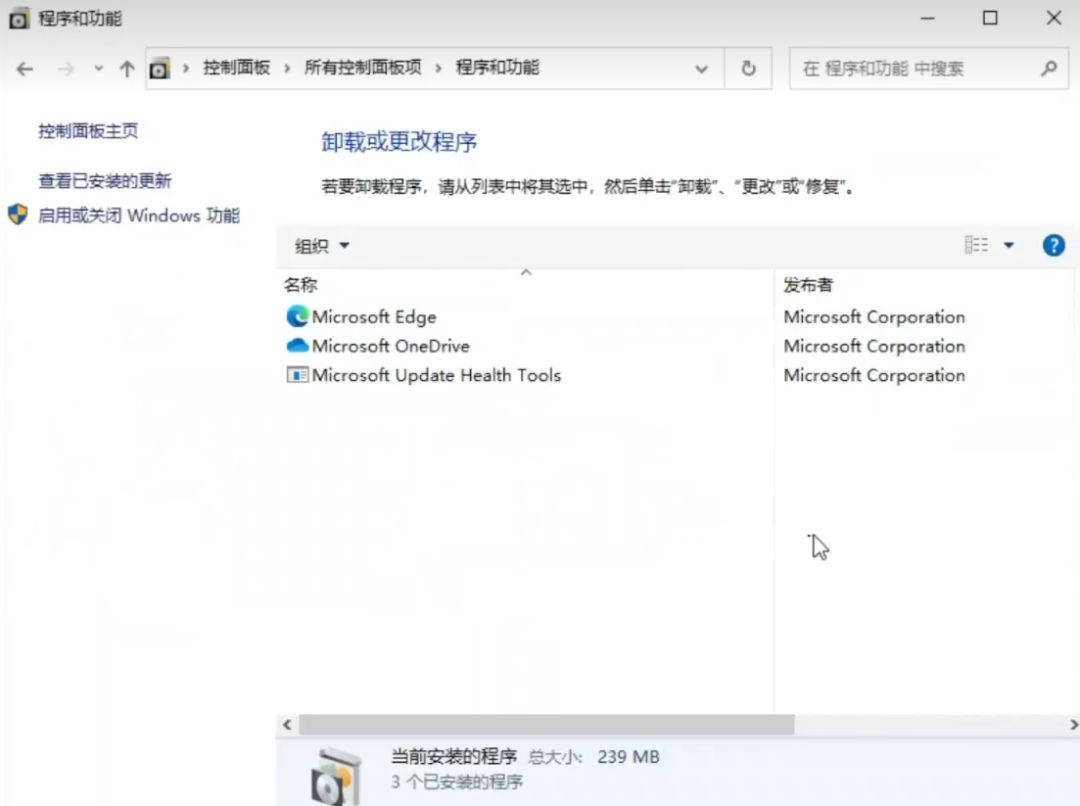The width and height of the screenshot is (1080, 806).
Task: Click the scroll right arrow
Action: (1073, 725)
